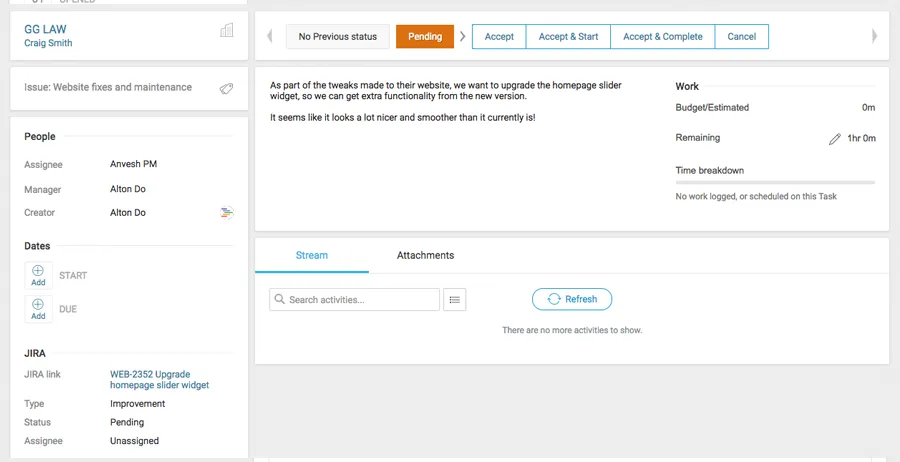Click the tag icon next to Issue
Viewport: 900px width, 462px height.
[226, 88]
